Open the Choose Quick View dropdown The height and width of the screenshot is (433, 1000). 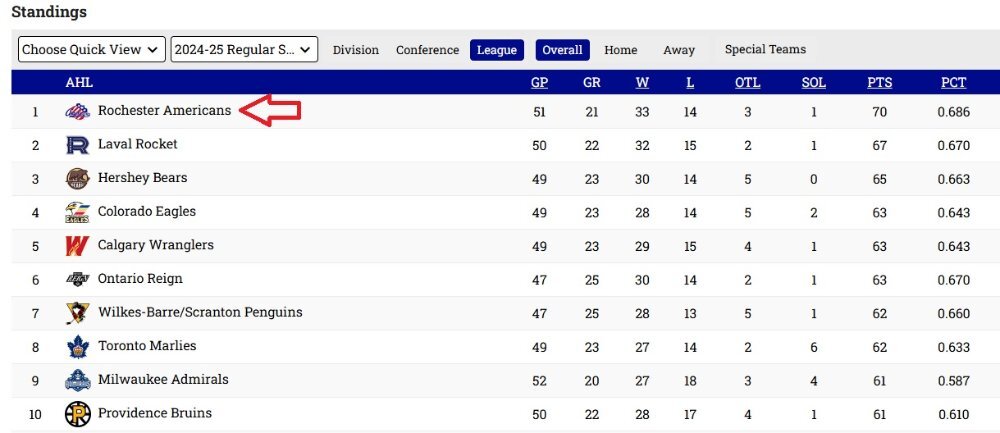92,49
